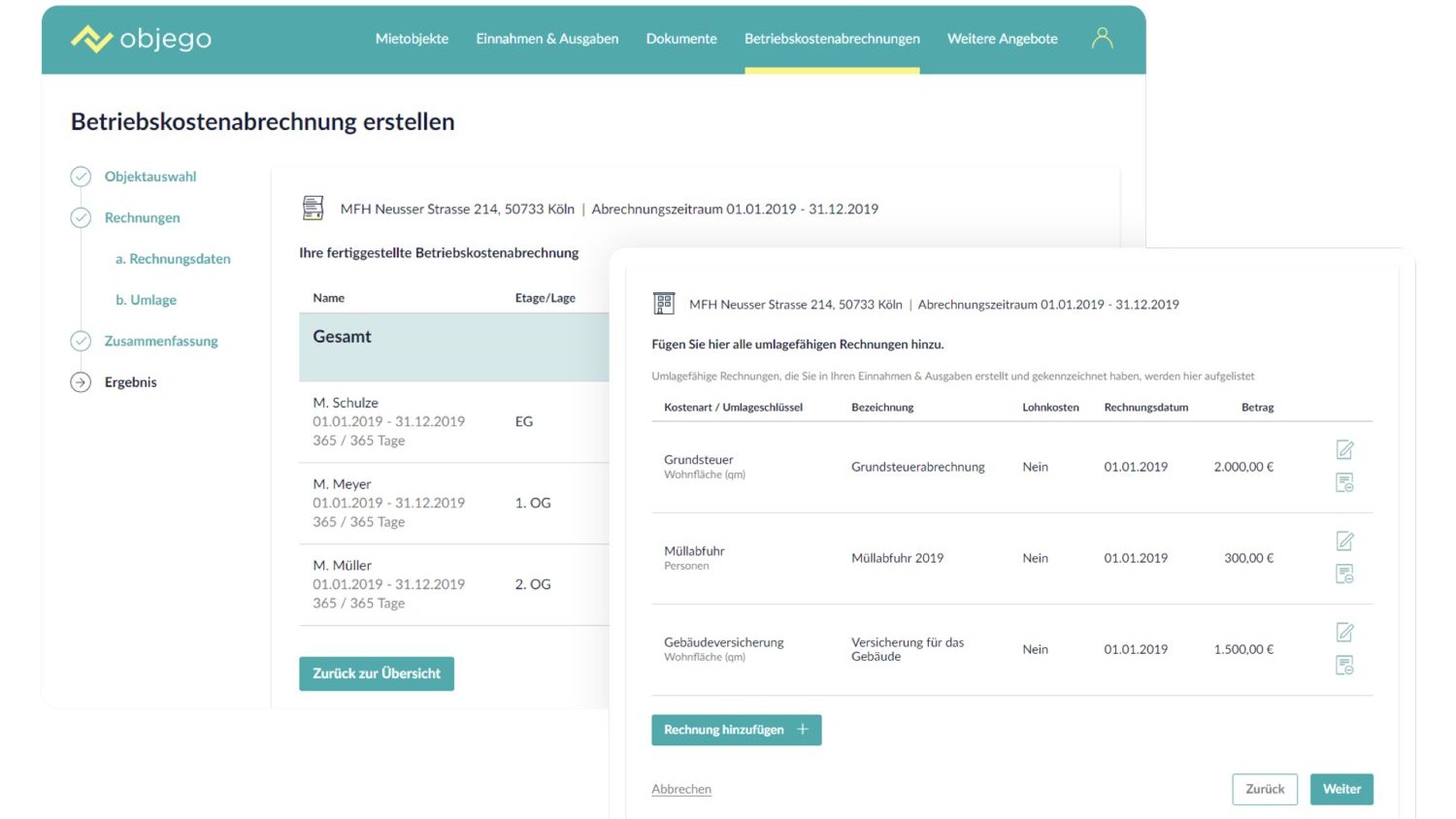This screenshot has height=819, width=1456.
Task: Remove the Gebäudeversicherung invoice
Action: 1344,665
